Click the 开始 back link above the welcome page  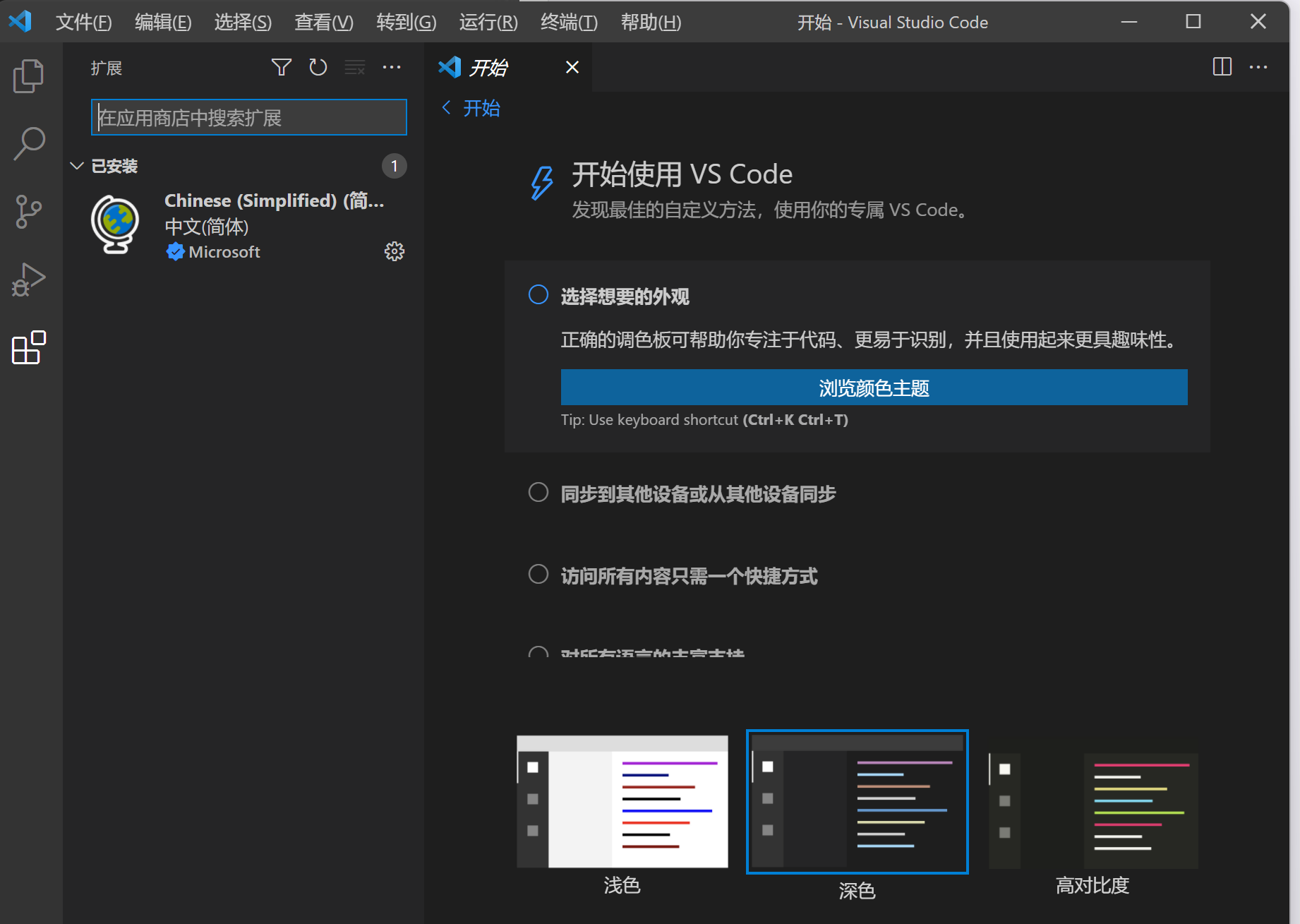[470, 108]
